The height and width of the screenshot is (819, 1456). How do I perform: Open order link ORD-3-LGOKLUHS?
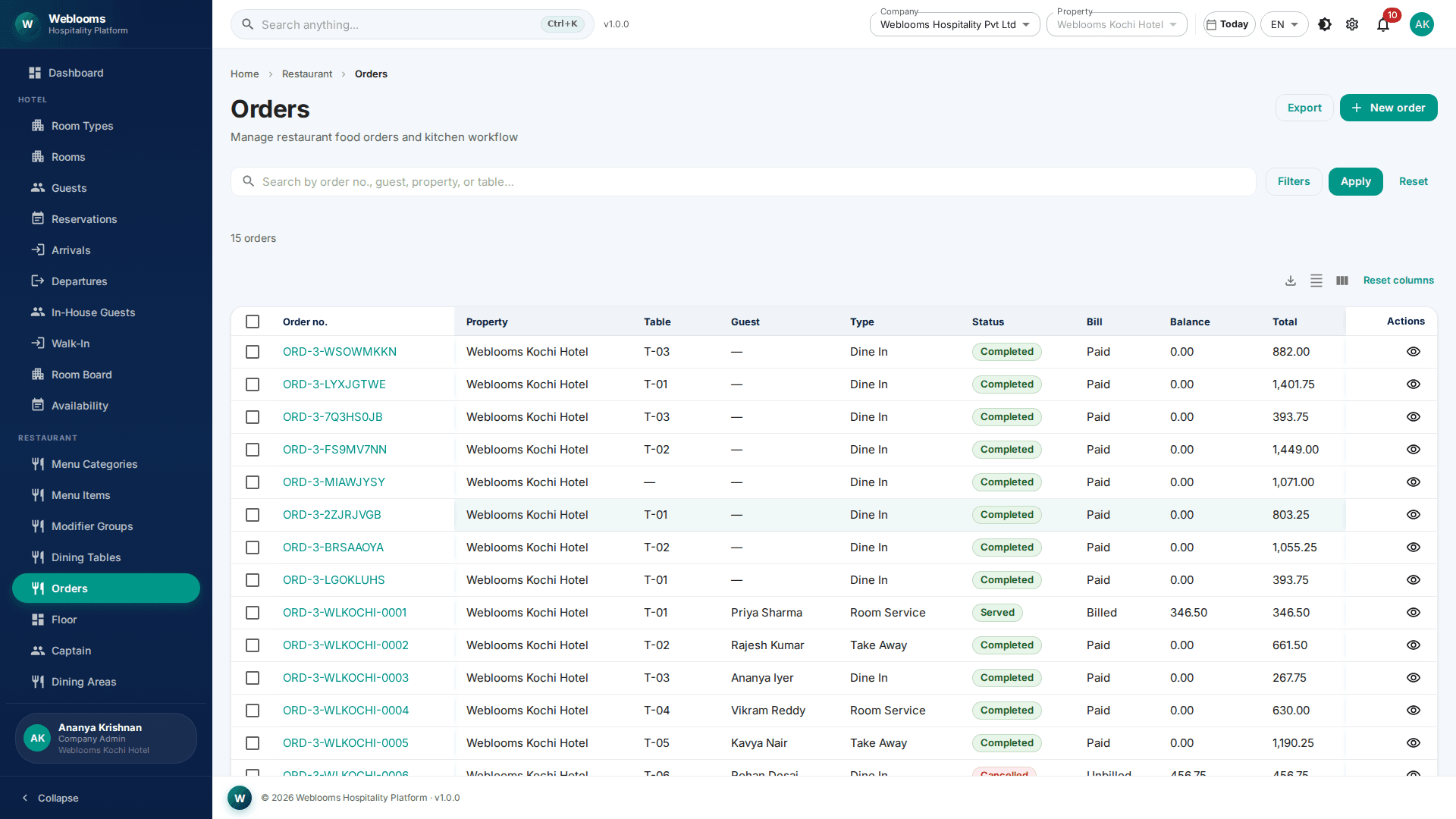(x=334, y=580)
